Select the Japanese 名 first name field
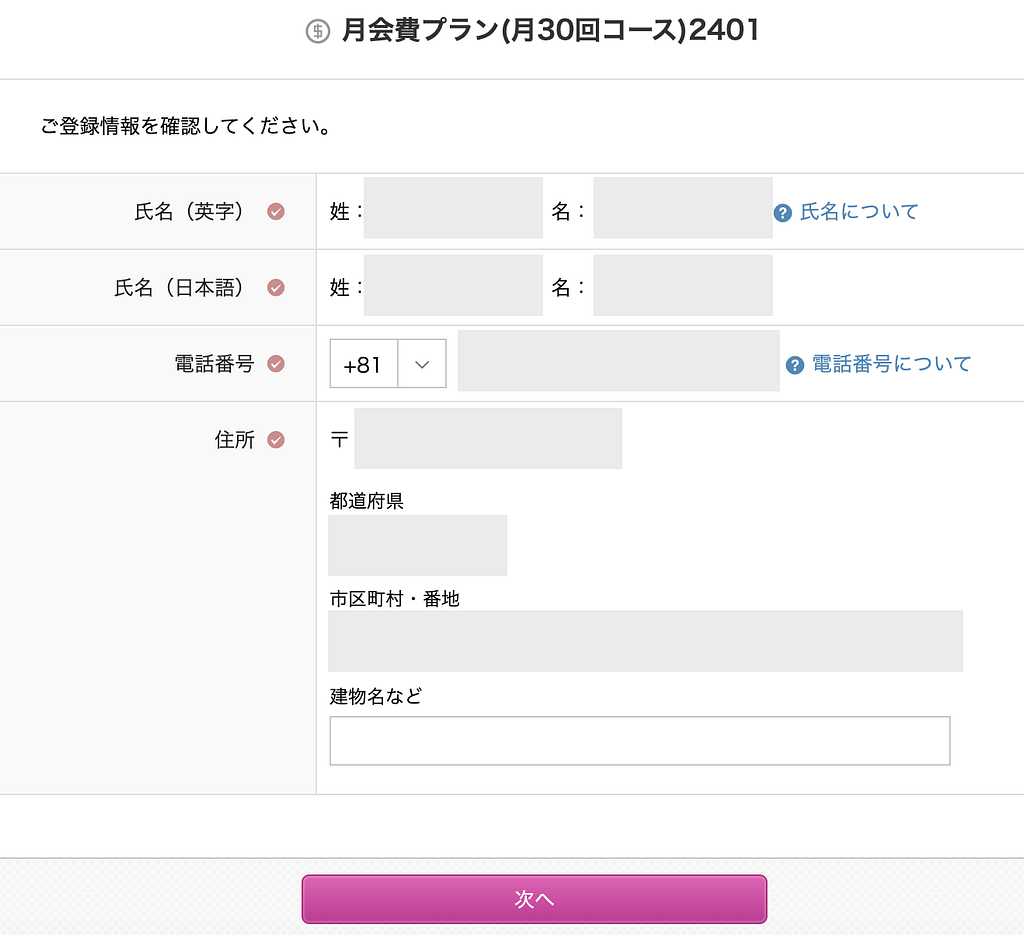This screenshot has height=935, width=1024. 682,286
